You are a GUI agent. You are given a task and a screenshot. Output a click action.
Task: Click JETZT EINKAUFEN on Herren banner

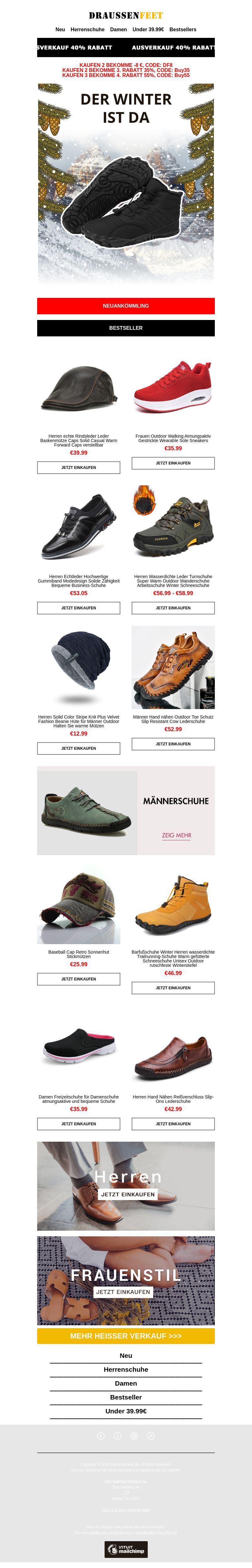(x=128, y=1194)
